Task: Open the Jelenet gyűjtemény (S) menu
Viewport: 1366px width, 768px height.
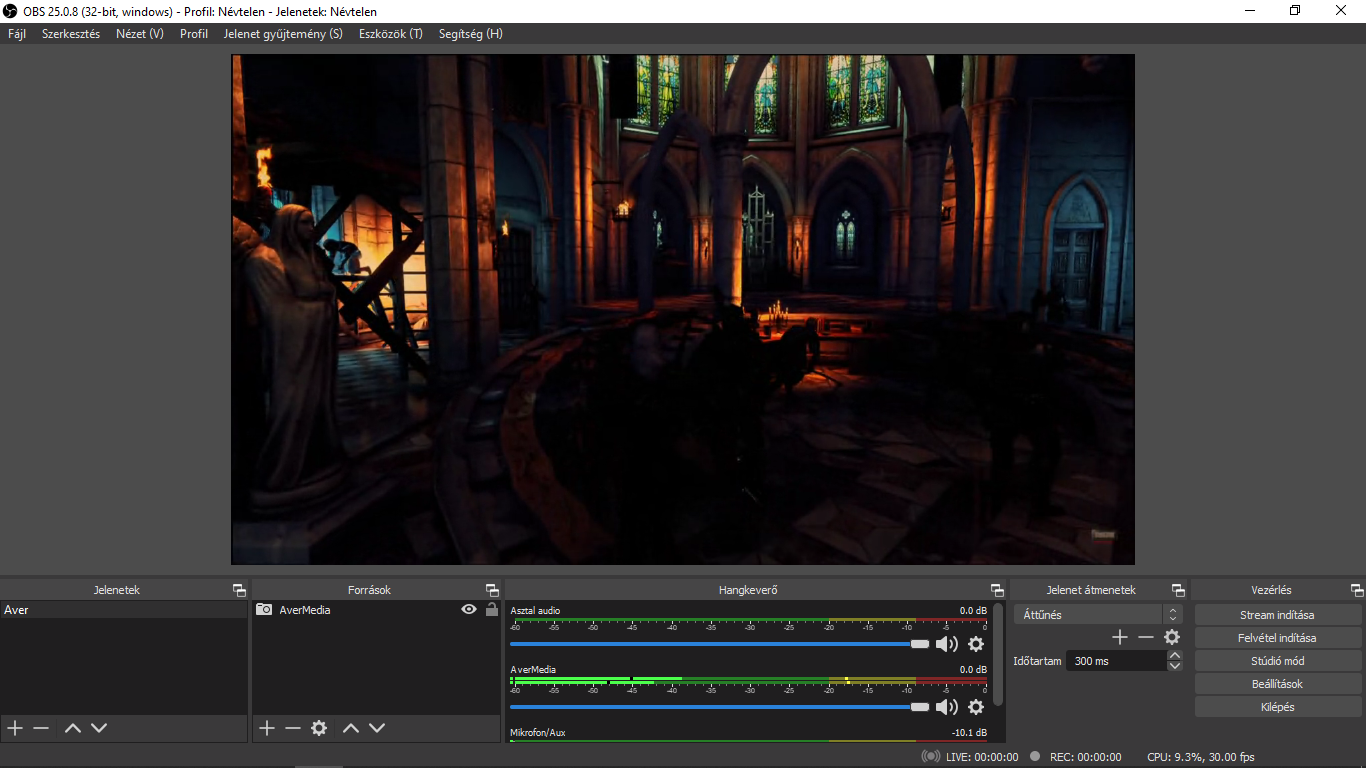Action: pos(283,34)
